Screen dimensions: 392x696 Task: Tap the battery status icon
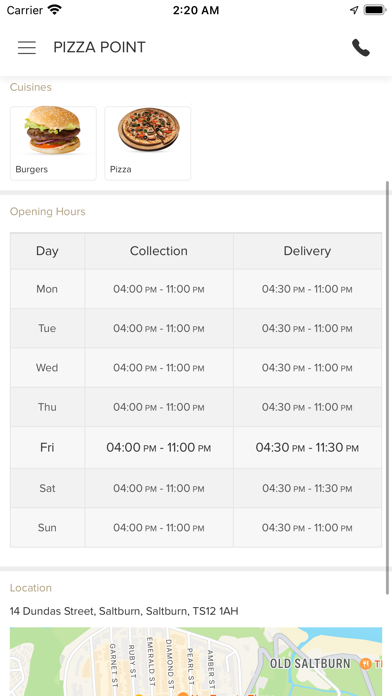click(375, 10)
